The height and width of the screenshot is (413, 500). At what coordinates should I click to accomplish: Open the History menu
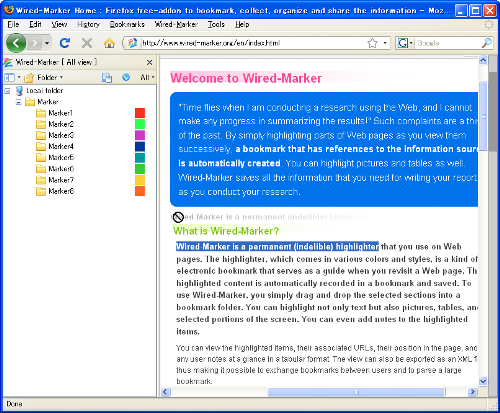88,24
